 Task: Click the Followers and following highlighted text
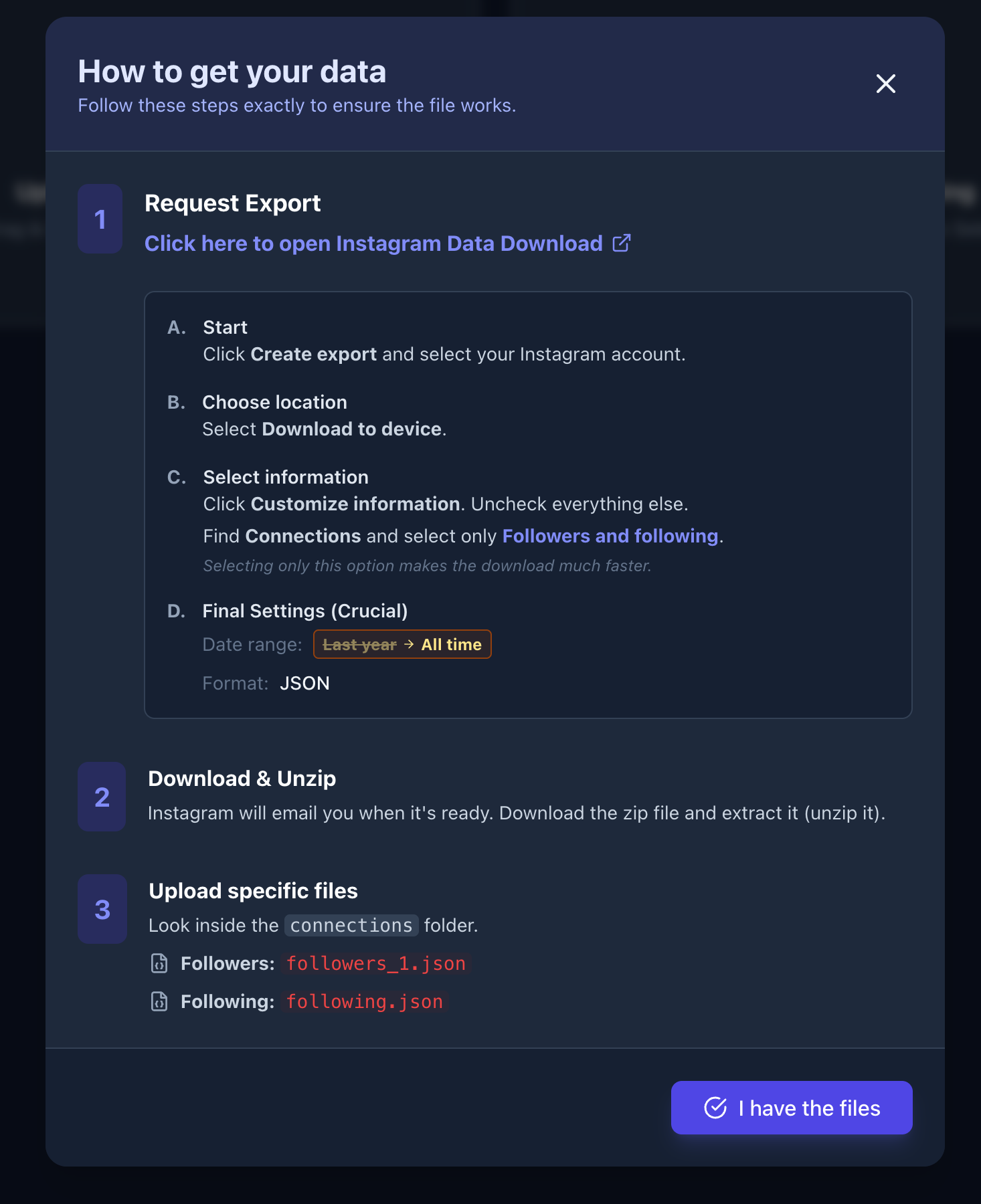tap(610, 536)
